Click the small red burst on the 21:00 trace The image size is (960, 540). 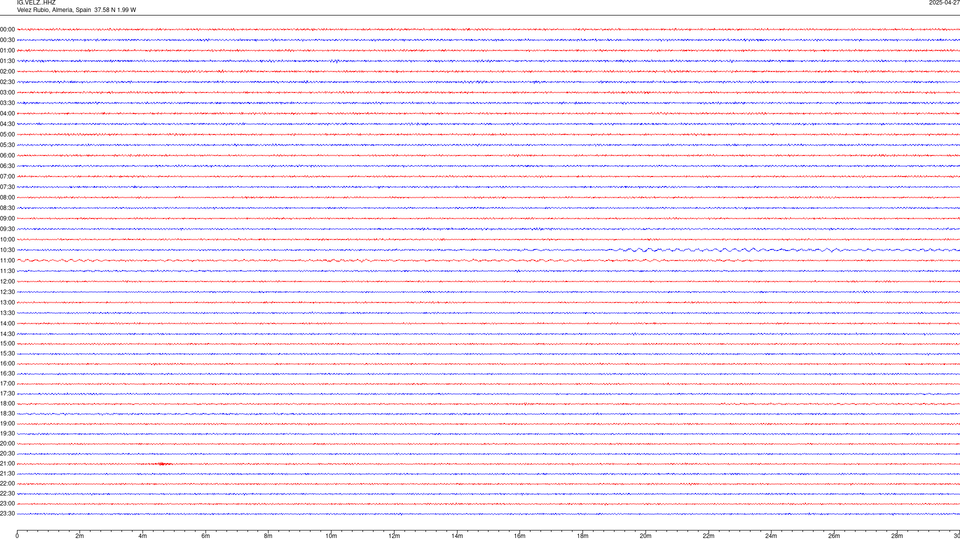point(162,464)
